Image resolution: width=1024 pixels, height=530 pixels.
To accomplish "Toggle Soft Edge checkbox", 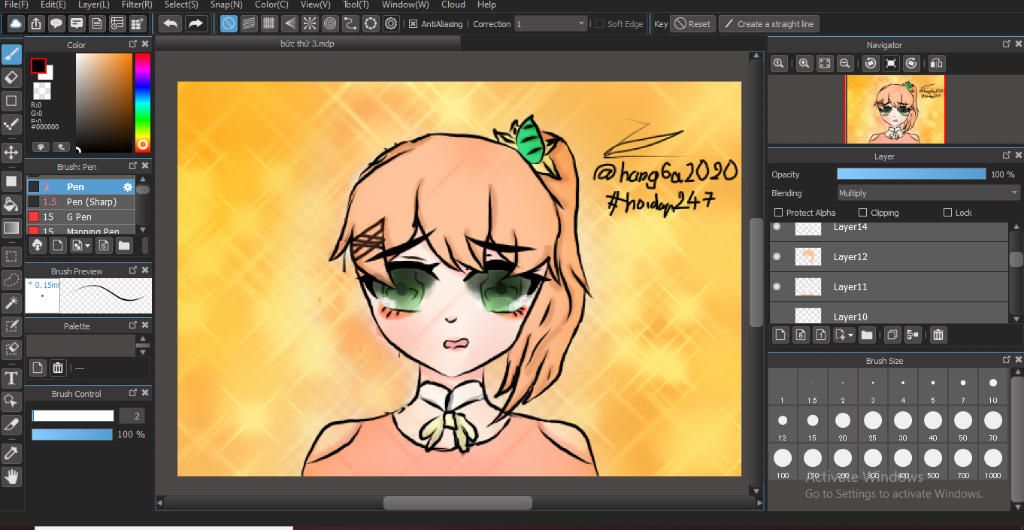I will tap(600, 24).
